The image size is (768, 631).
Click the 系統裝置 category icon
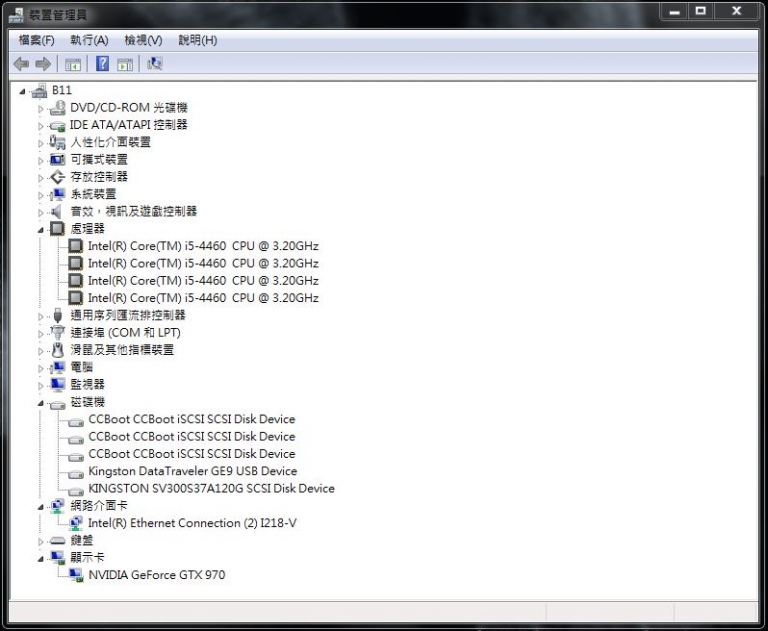[57, 194]
